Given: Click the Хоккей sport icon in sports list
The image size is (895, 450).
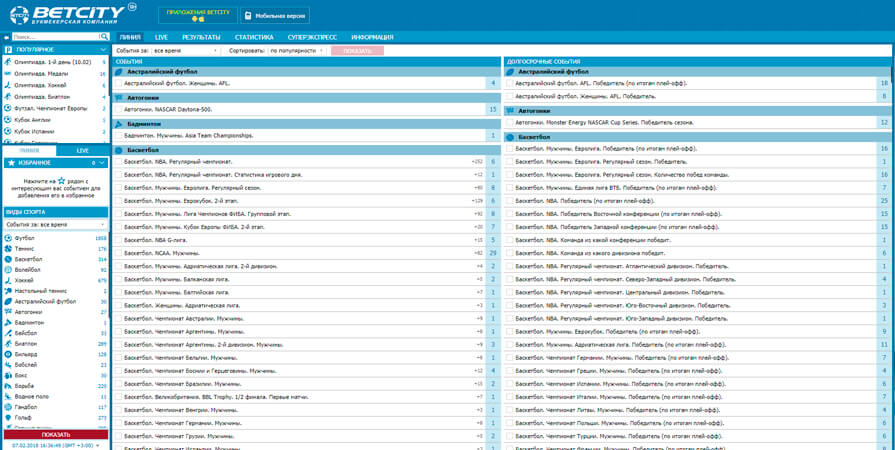Looking at the screenshot, I should pyautogui.click(x=8, y=280).
